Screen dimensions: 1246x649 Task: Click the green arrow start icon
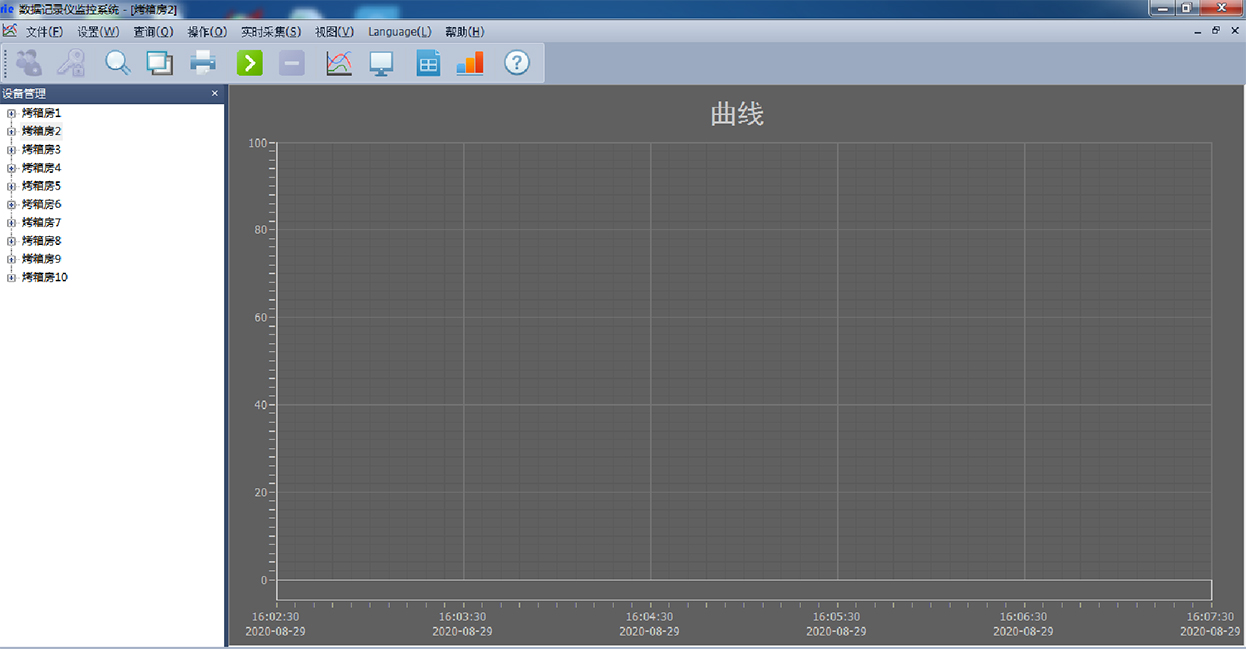(249, 63)
